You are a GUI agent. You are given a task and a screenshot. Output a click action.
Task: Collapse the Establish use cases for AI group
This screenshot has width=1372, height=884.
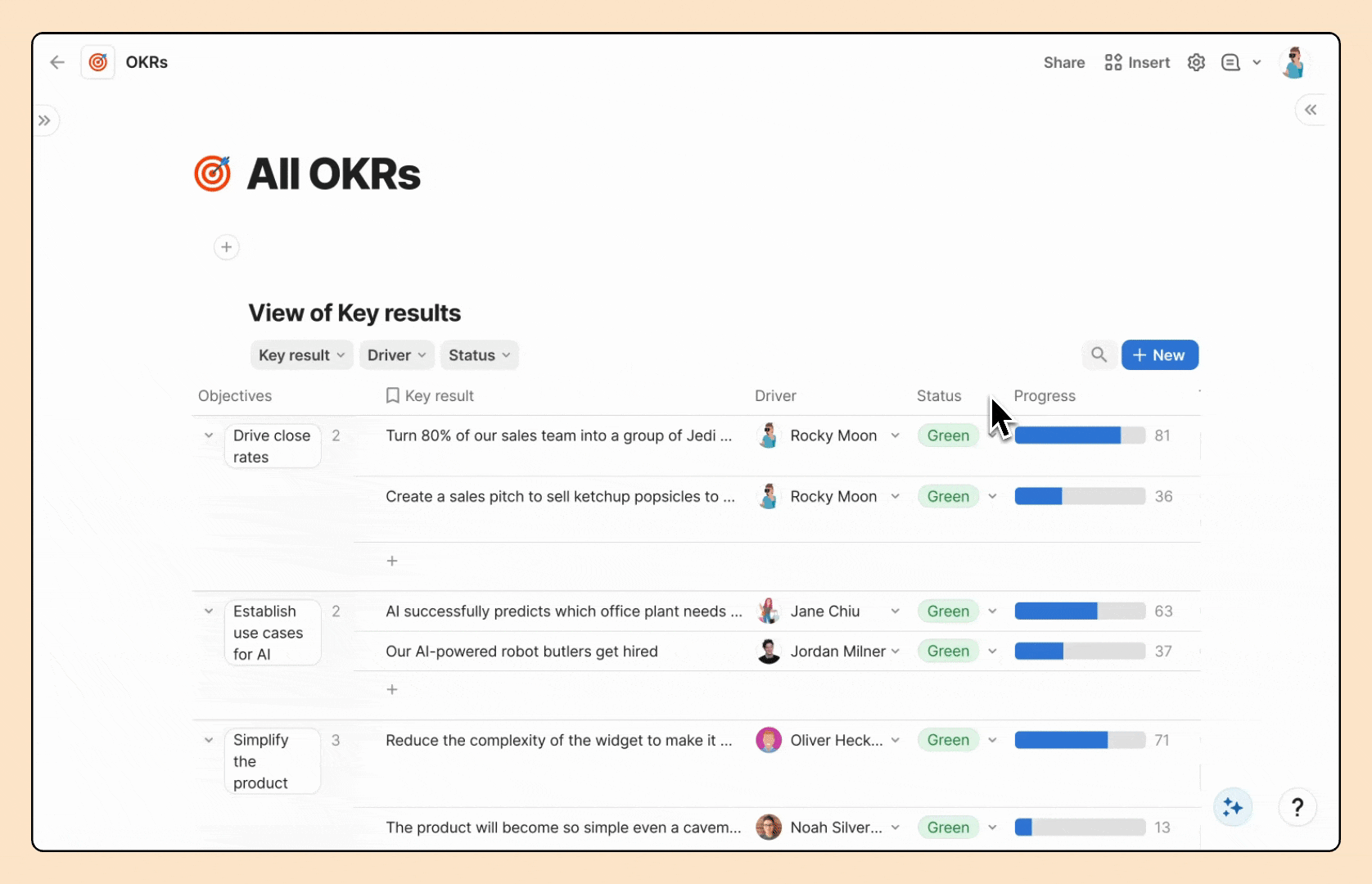pos(209,611)
